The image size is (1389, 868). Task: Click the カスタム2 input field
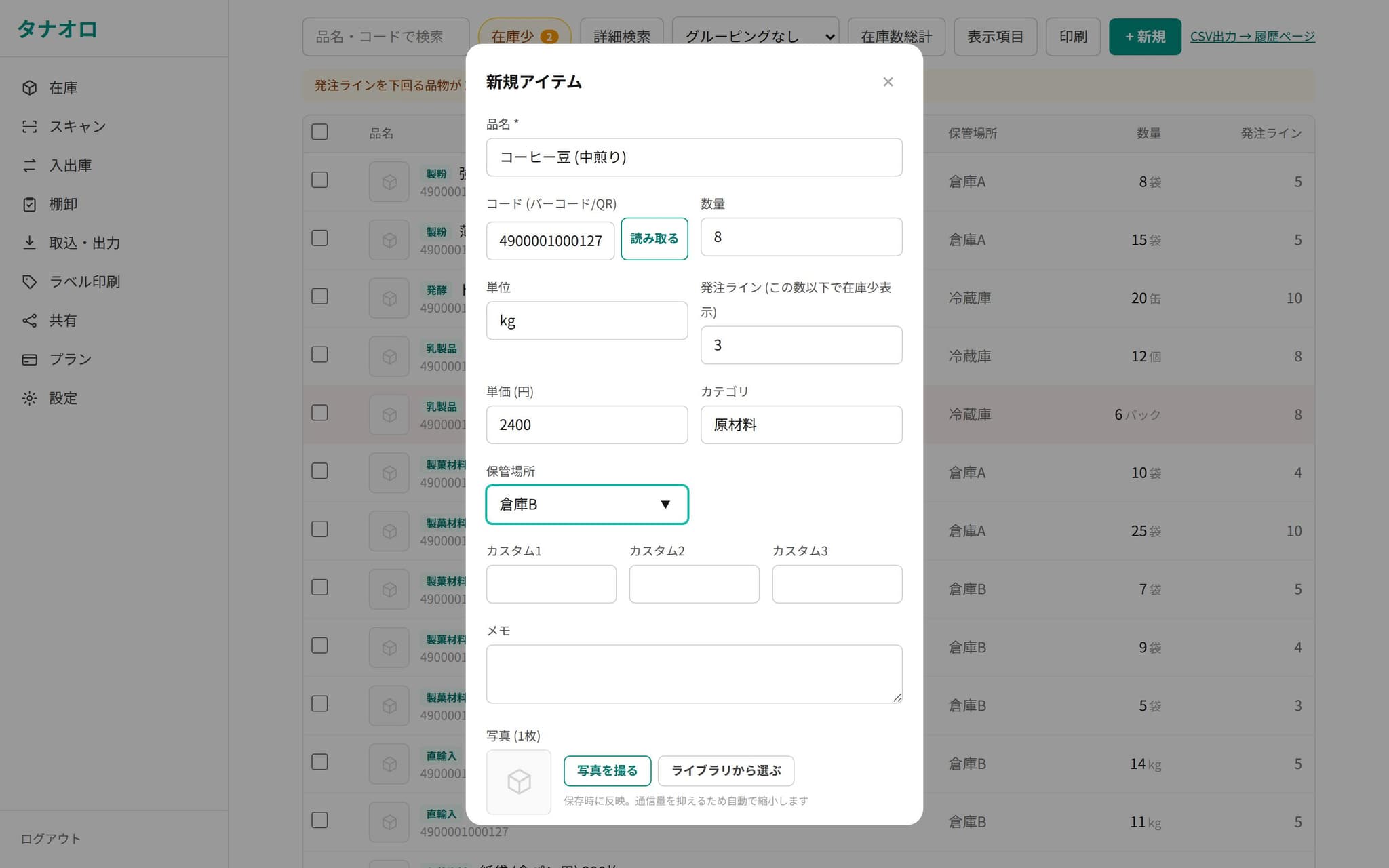(694, 584)
